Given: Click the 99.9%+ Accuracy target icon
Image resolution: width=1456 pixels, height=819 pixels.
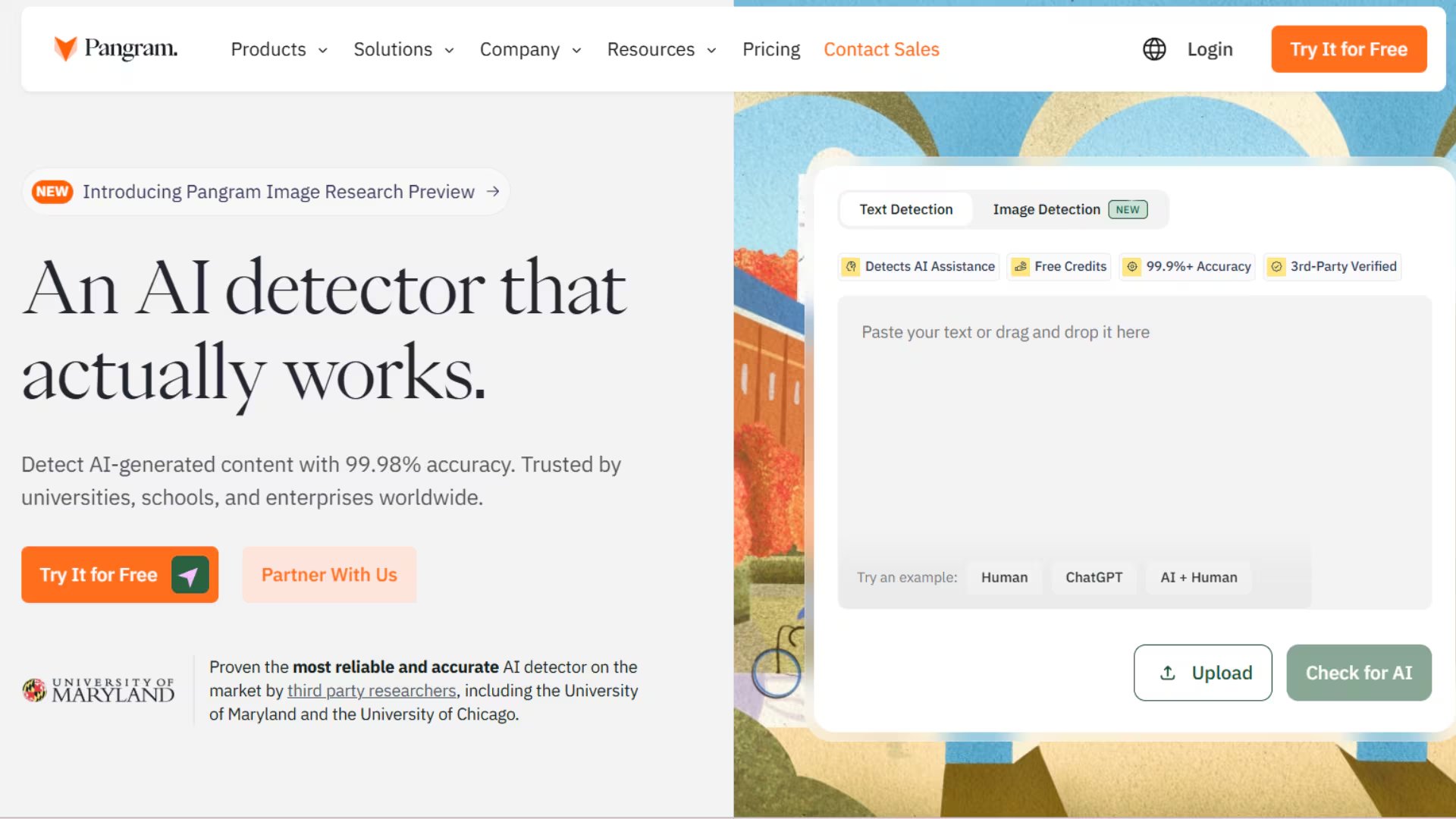Looking at the screenshot, I should click(x=1132, y=266).
